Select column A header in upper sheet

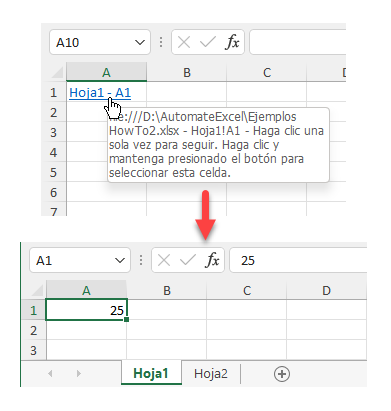click(106, 72)
